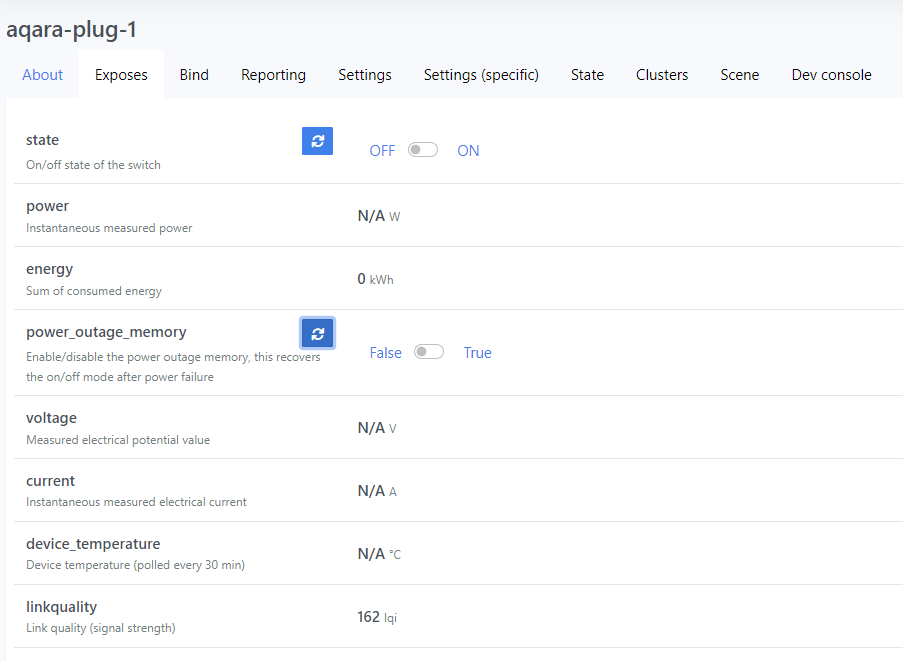Image resolution: width=903 pixels, height=661 pixels.
Task: Open the Dev console tab
Action: tap(831, 75)
